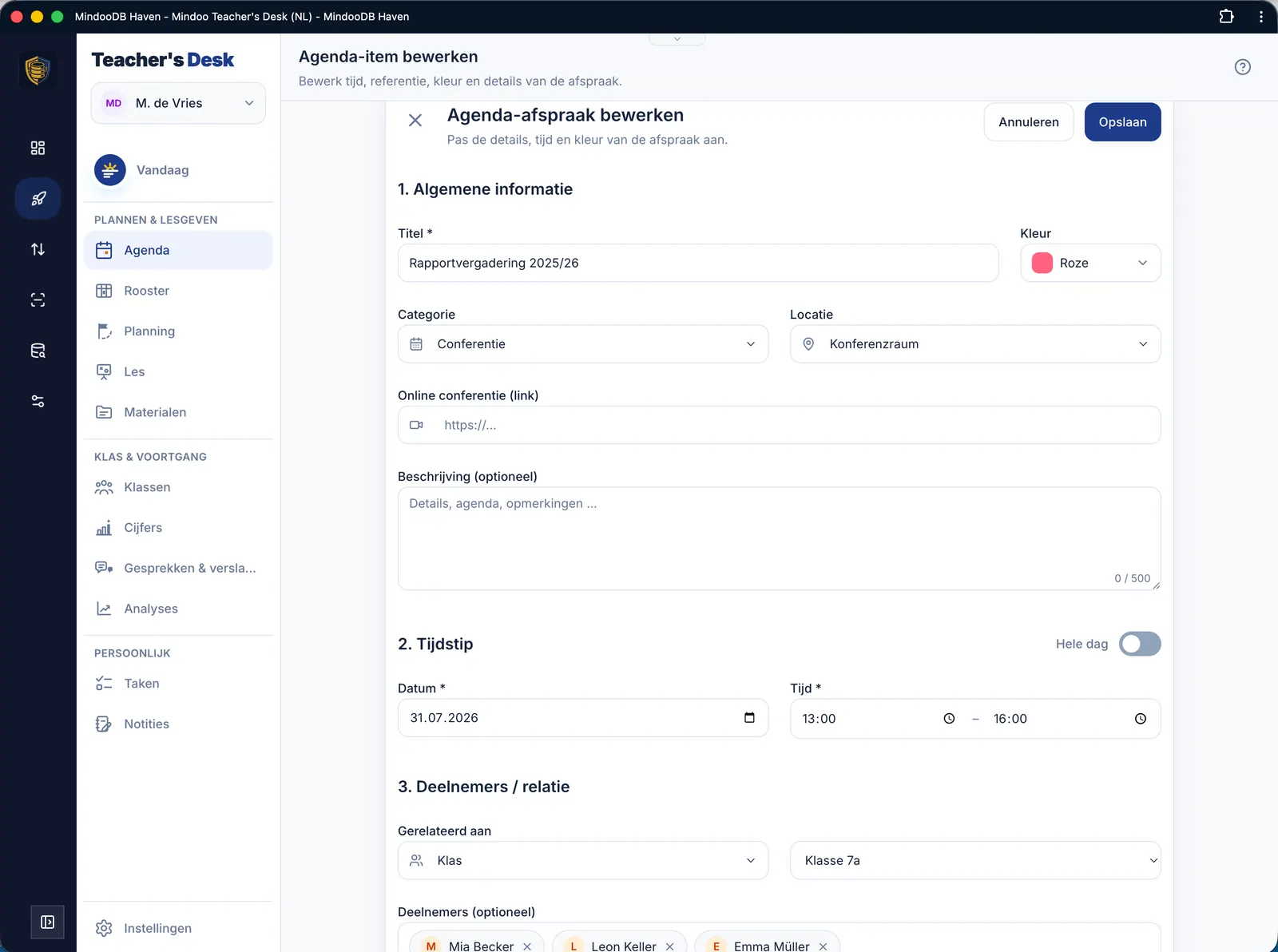The image size is (1278, 952).
Task: Set the end time field 16:00
Action: coord(1070,719)
